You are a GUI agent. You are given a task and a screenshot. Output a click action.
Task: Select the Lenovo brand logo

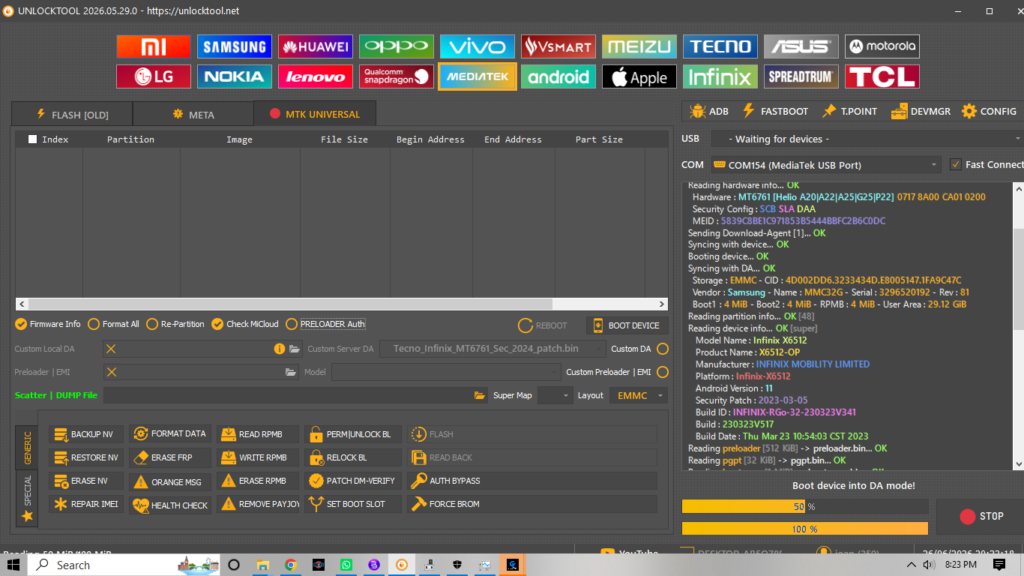315,76
